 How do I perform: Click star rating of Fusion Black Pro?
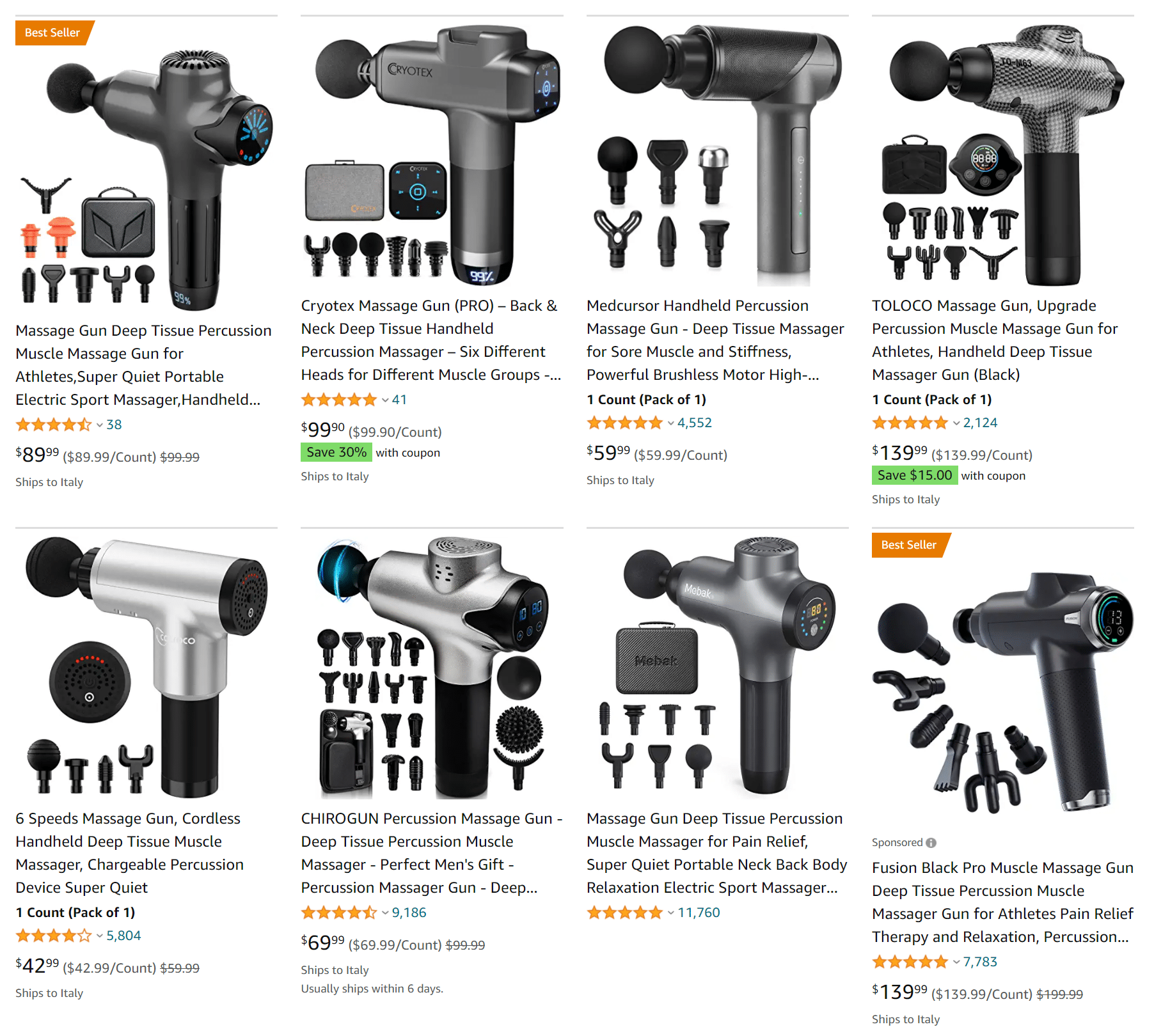click(x=910, y=962)
